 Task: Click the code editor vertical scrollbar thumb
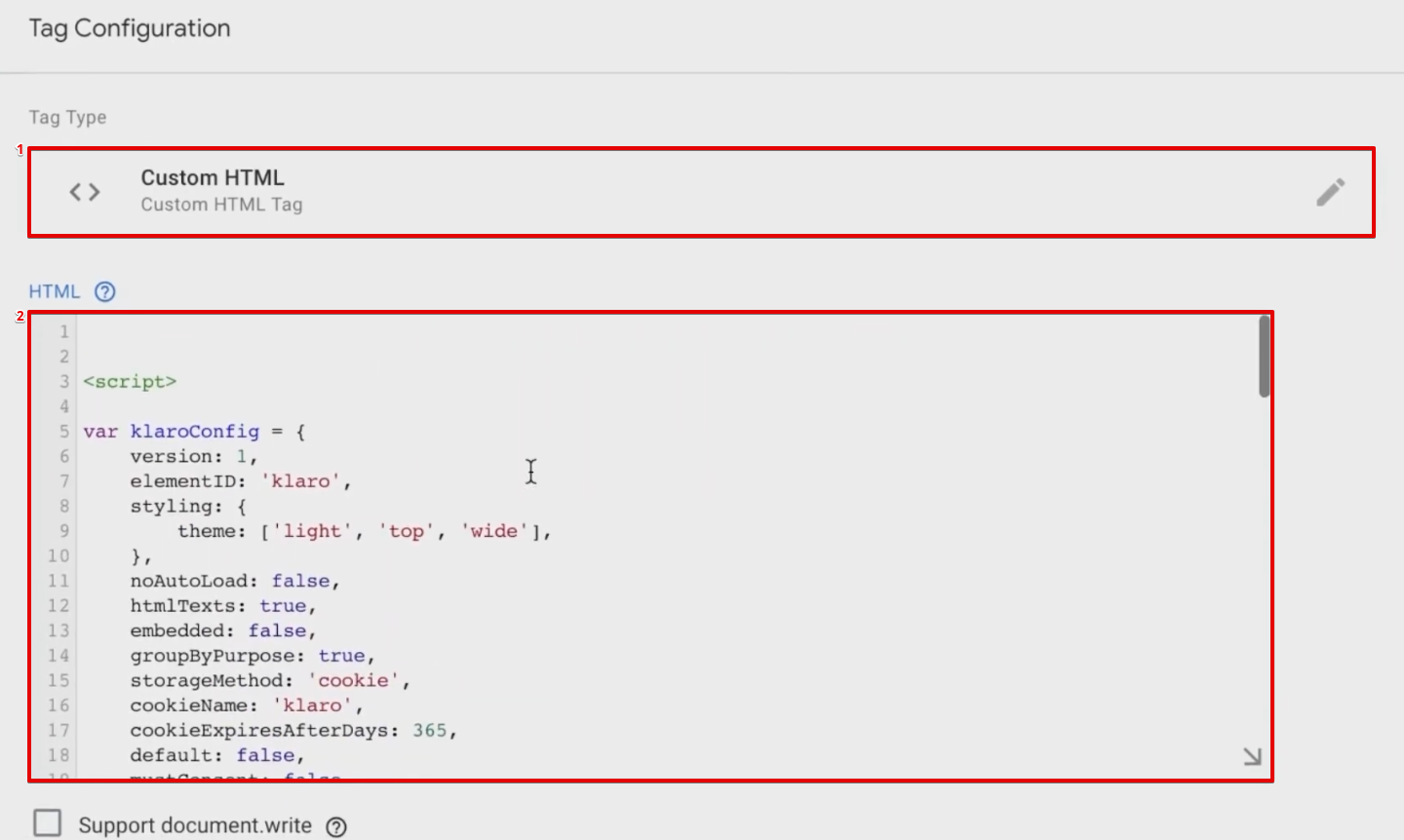[1264, 357]
